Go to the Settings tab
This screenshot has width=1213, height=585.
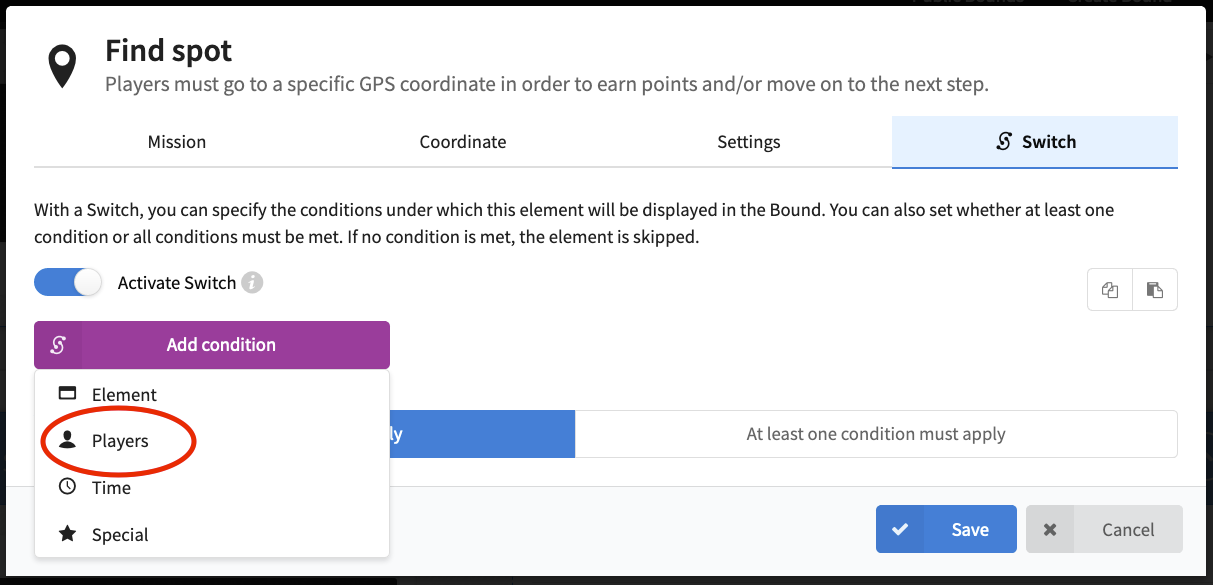point(749,142)
